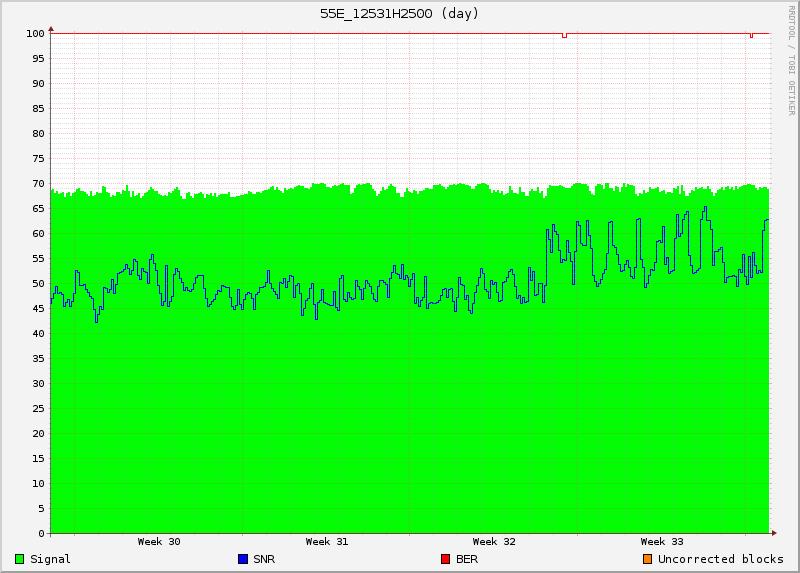Click the 85 value on y-axis
The image size is (800, 573).
(38, 109)
